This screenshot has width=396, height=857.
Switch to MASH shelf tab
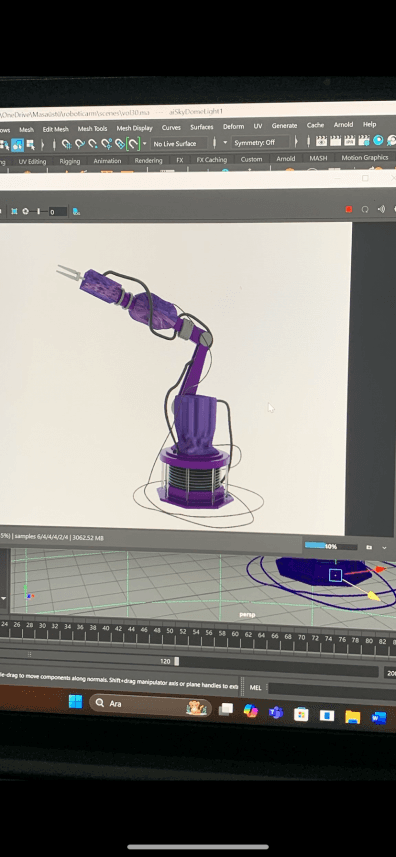point(318,158)
